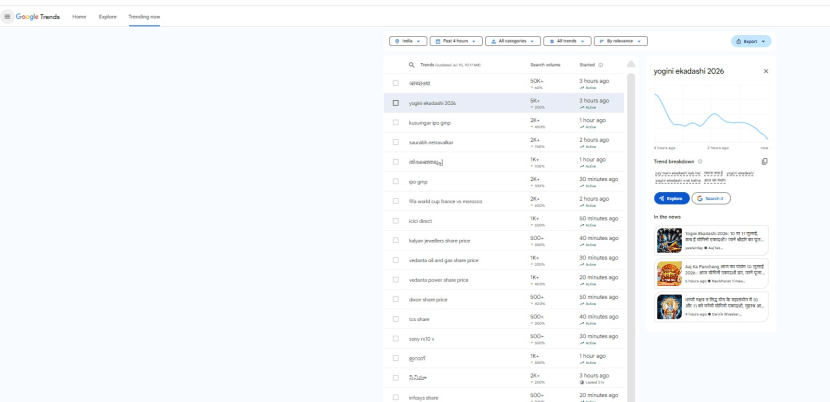Switch to the Explore tab

(107, 16)
